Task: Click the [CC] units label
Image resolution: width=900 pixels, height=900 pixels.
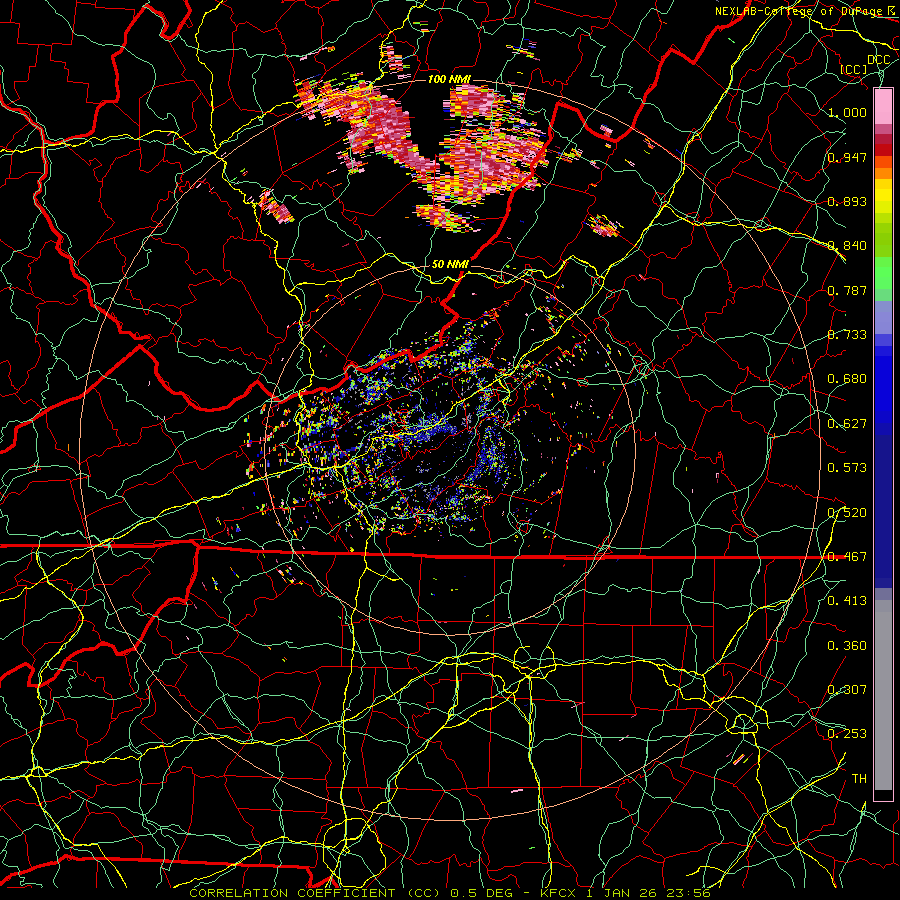Action: point(854,69)
